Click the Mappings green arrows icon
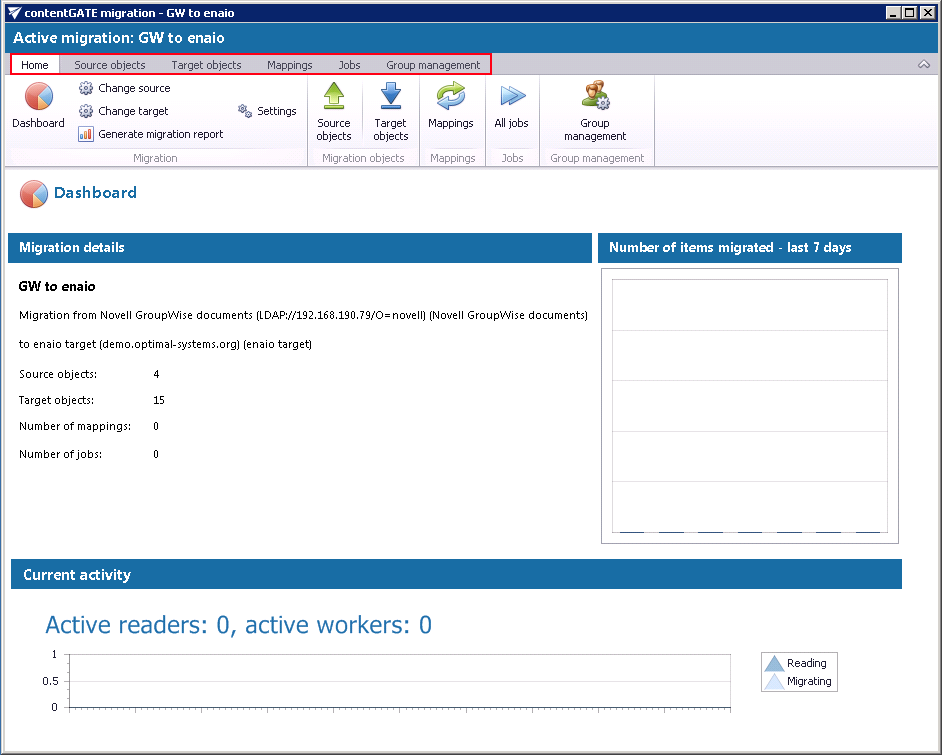Image resolution: width=942 pixels, height=755 pixels. 451,98
